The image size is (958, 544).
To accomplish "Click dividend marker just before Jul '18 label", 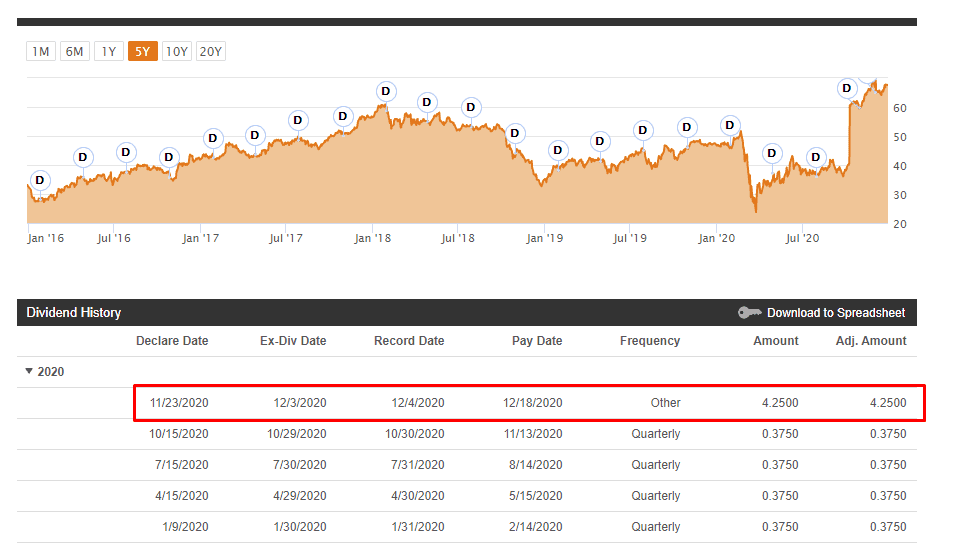I will pyautogui.click(x=426, y=102).
